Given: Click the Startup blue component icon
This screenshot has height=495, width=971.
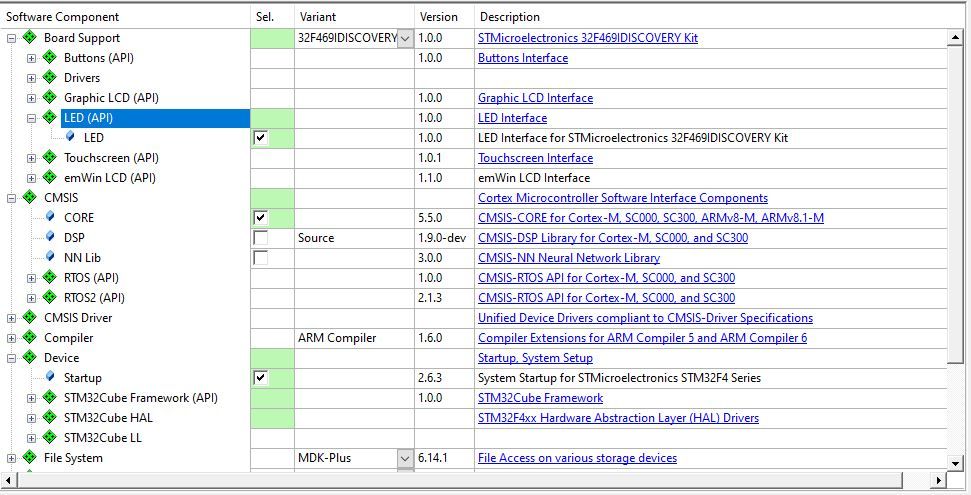Looking at the screenshot, I should [50, 376].
